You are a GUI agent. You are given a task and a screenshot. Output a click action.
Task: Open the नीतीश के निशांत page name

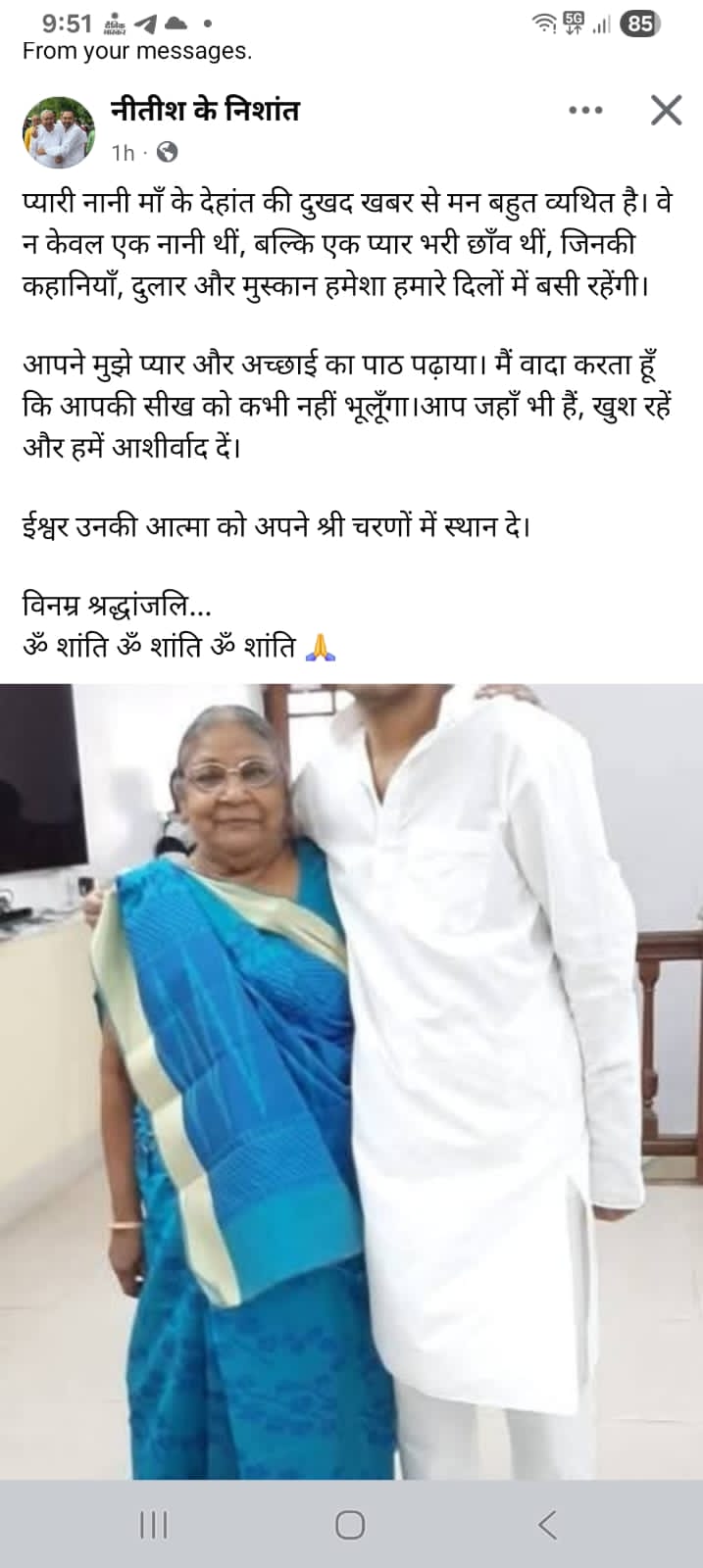point(205,109)
